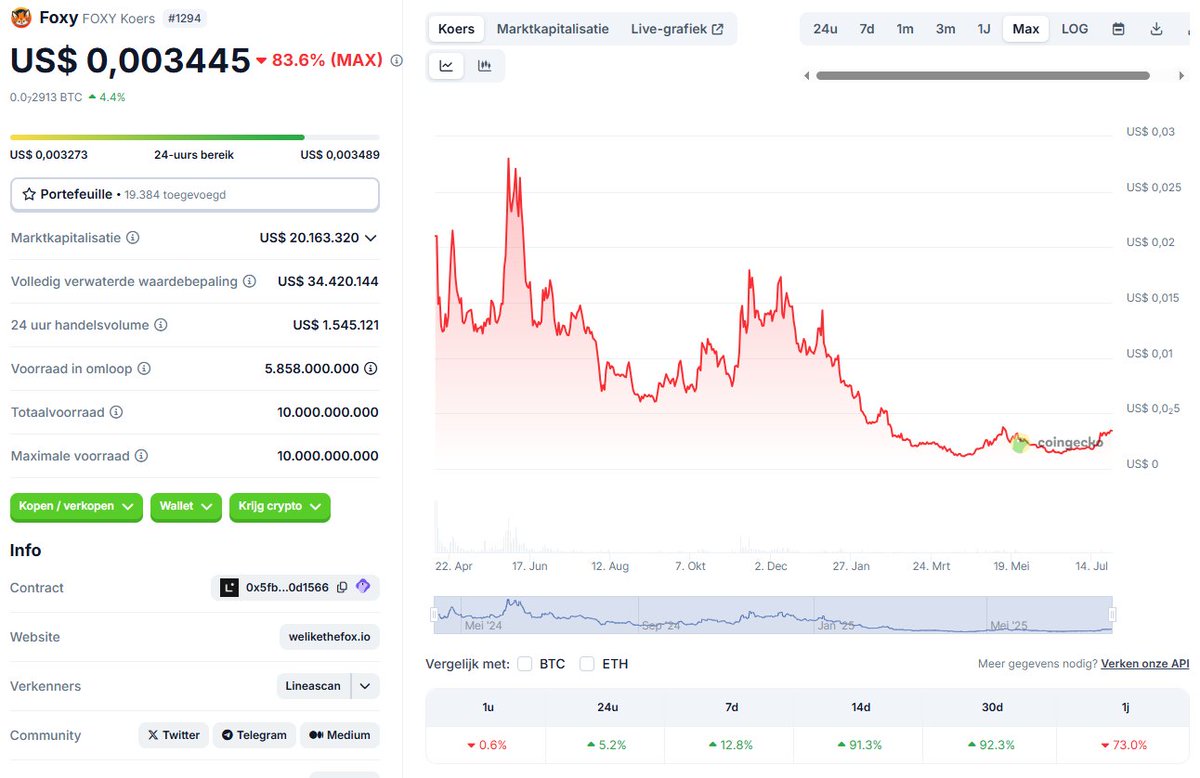Expand the Marktkapitalisatie value dropdown arrow
Screen dimensions: 1200x778
click(371, 238)
